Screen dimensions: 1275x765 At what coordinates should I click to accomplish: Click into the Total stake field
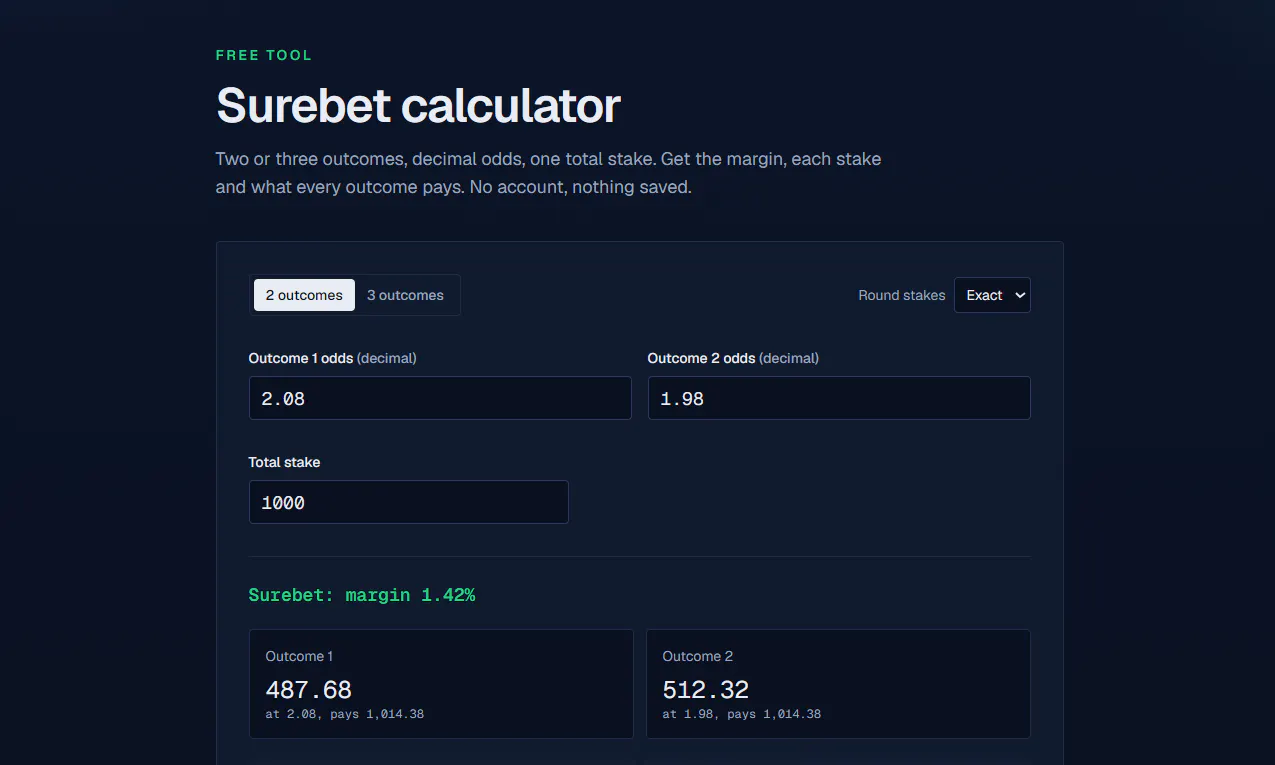(409, 502)
